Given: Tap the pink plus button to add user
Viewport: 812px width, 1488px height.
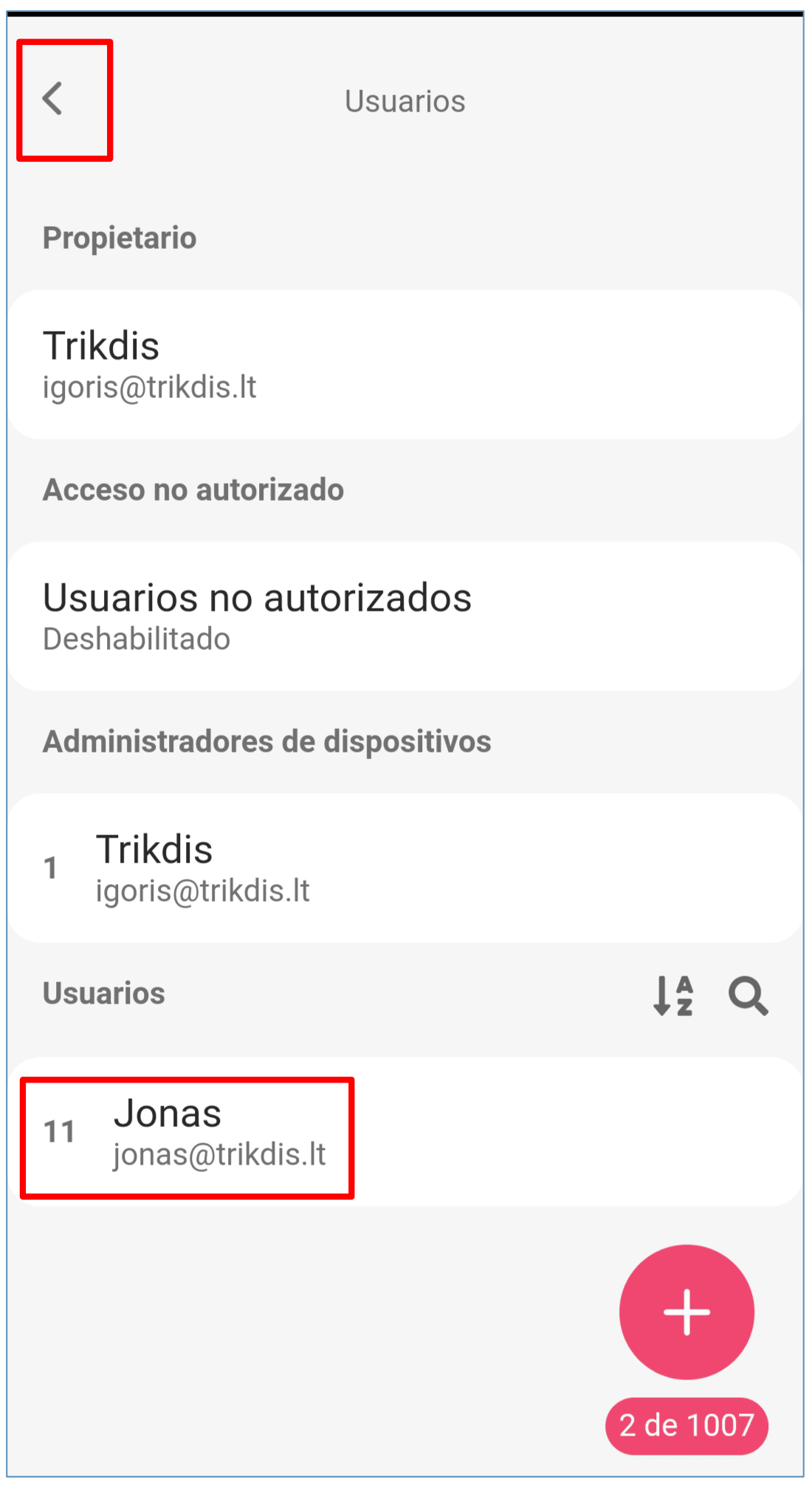Looking at the screenshot, I should (687, 1312).
